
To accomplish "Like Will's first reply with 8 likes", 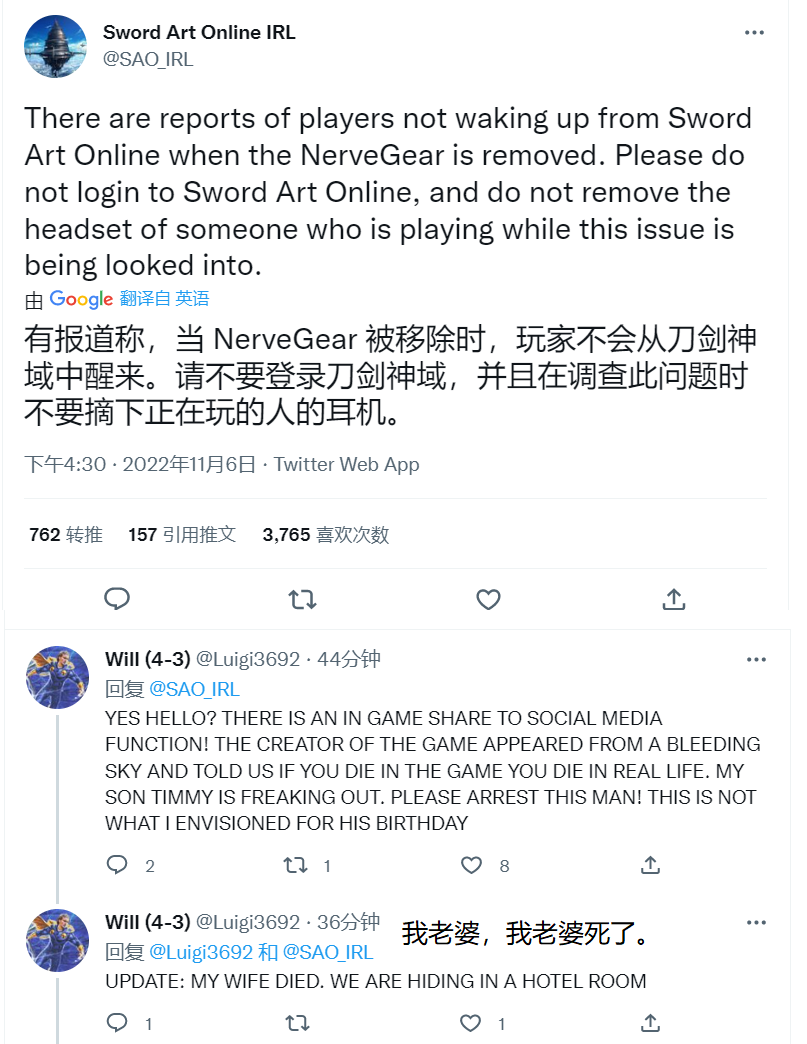I will tap(472, 865).
